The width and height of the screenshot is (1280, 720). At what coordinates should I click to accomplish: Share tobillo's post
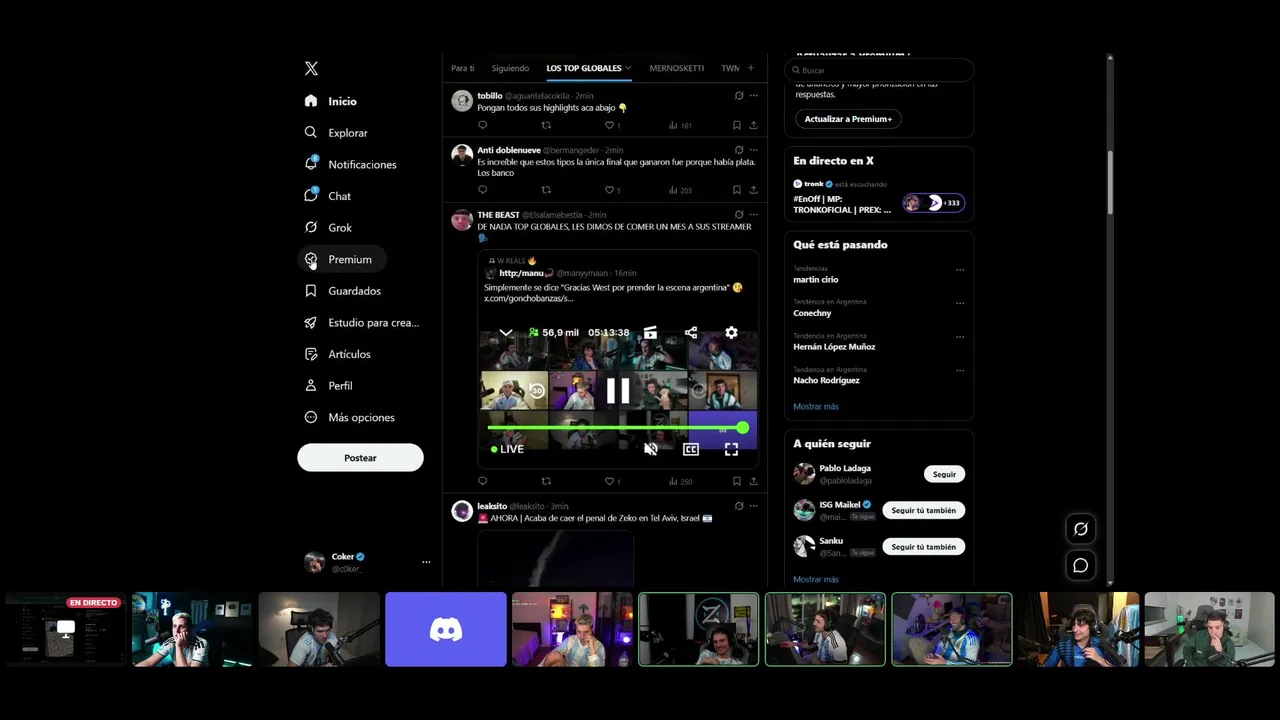pyautogui.click(x=753, y=125)
